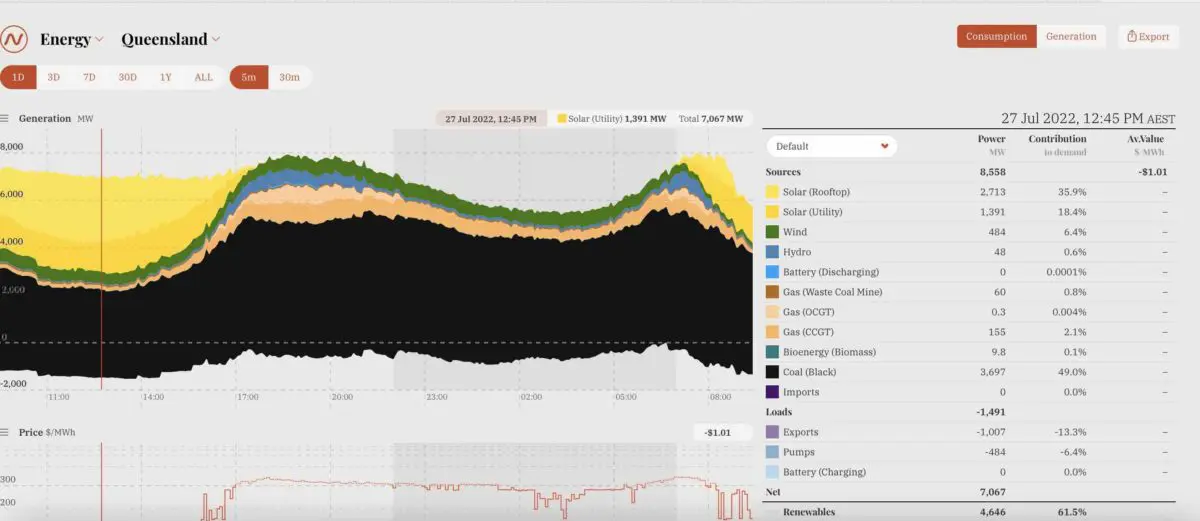
Task: Open the Queensland region dropdown
Action: (170, 40)
